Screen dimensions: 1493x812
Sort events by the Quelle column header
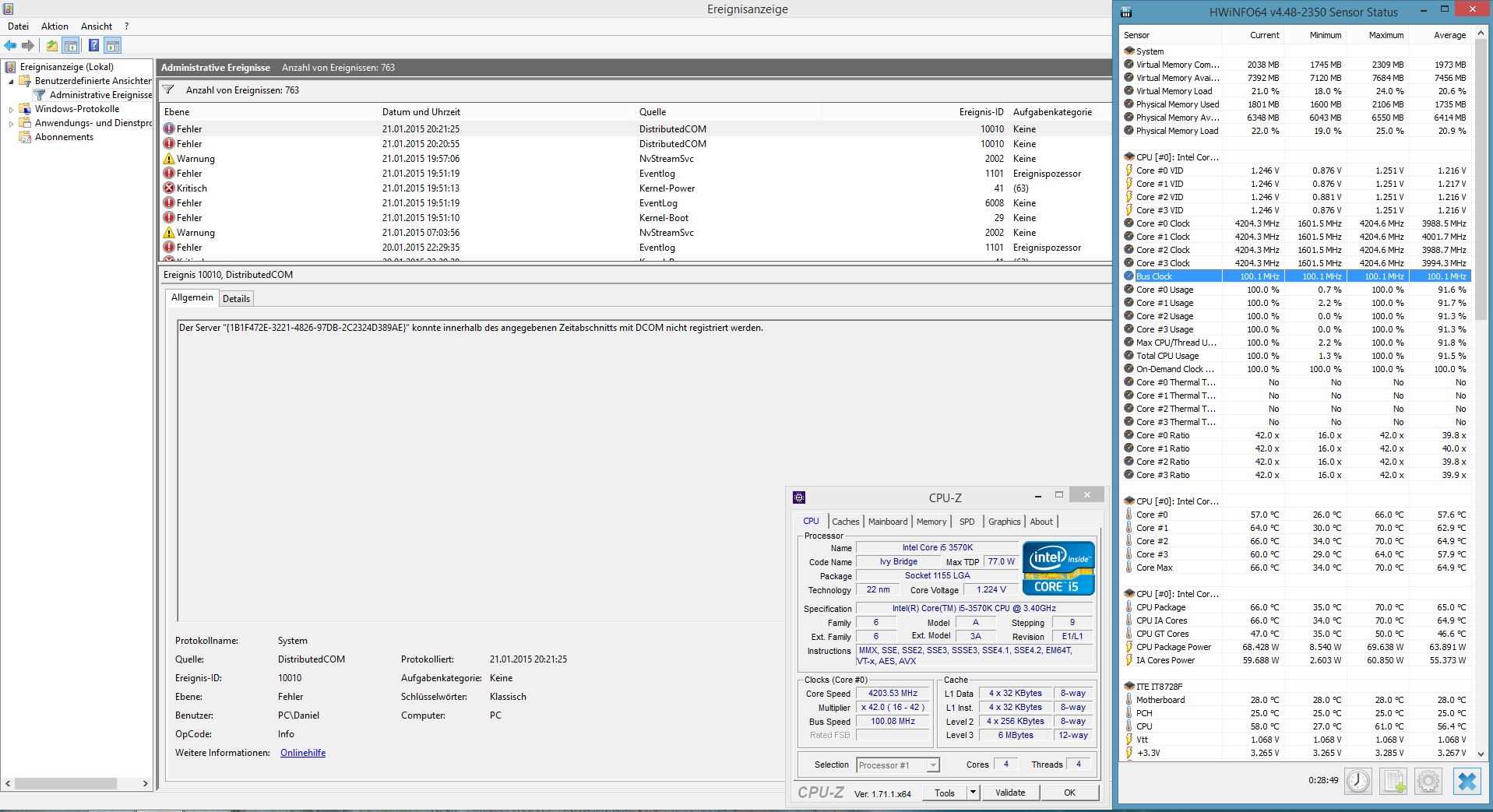click(x=728, y=112)
